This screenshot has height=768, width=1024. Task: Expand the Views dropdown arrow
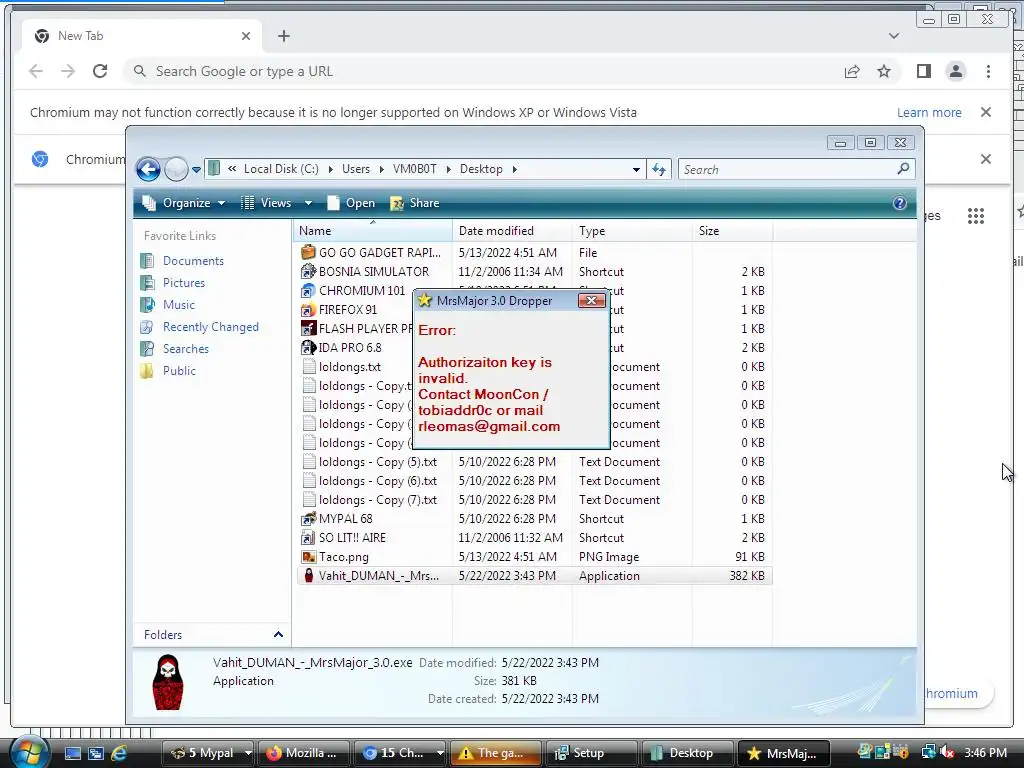click(308, 203)
